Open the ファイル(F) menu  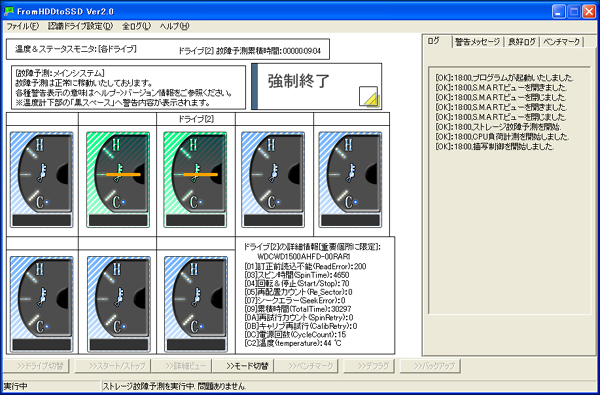click(23, 26)
